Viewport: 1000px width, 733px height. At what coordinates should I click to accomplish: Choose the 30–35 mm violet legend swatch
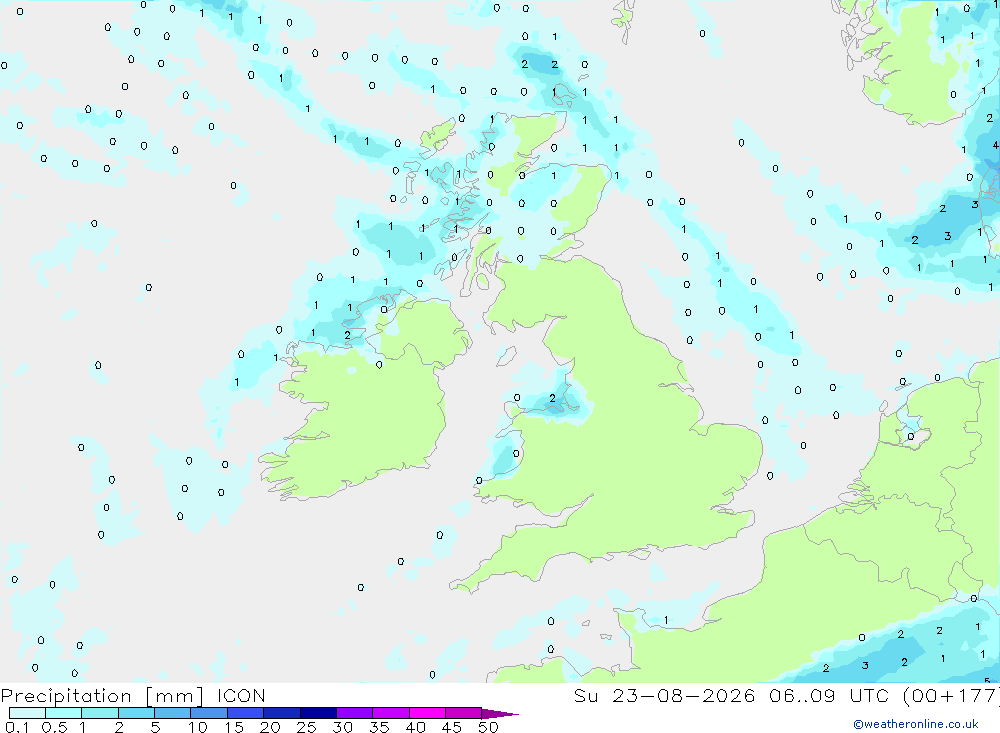[x=355, y=713]
